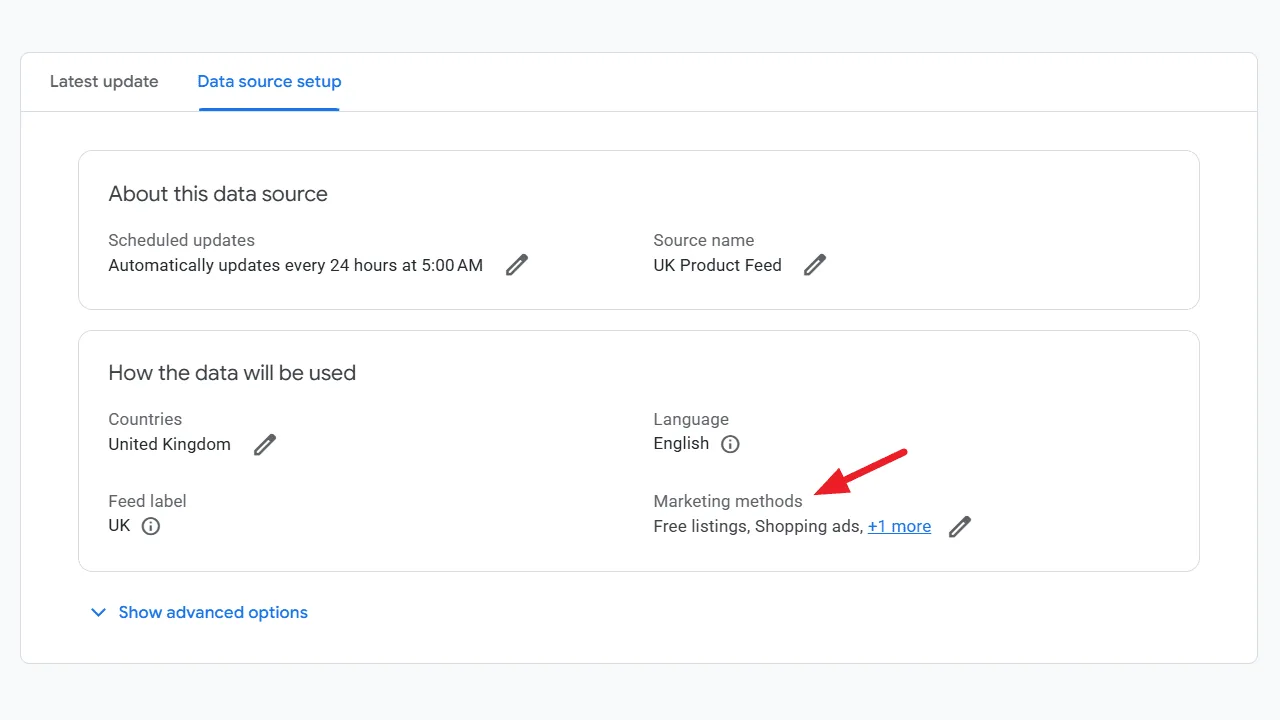Screen dimensions: 1280x720
Task: Open the Feed label info icon
Action: pos(150,526)
